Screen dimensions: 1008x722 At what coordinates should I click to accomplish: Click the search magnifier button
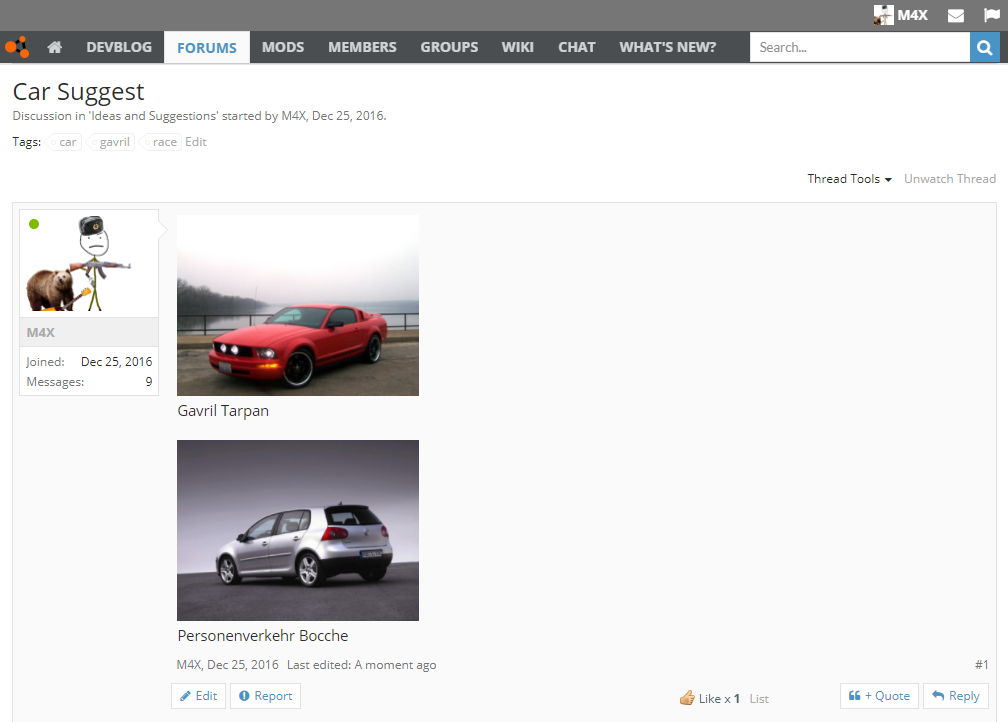[x=984, y=47]
